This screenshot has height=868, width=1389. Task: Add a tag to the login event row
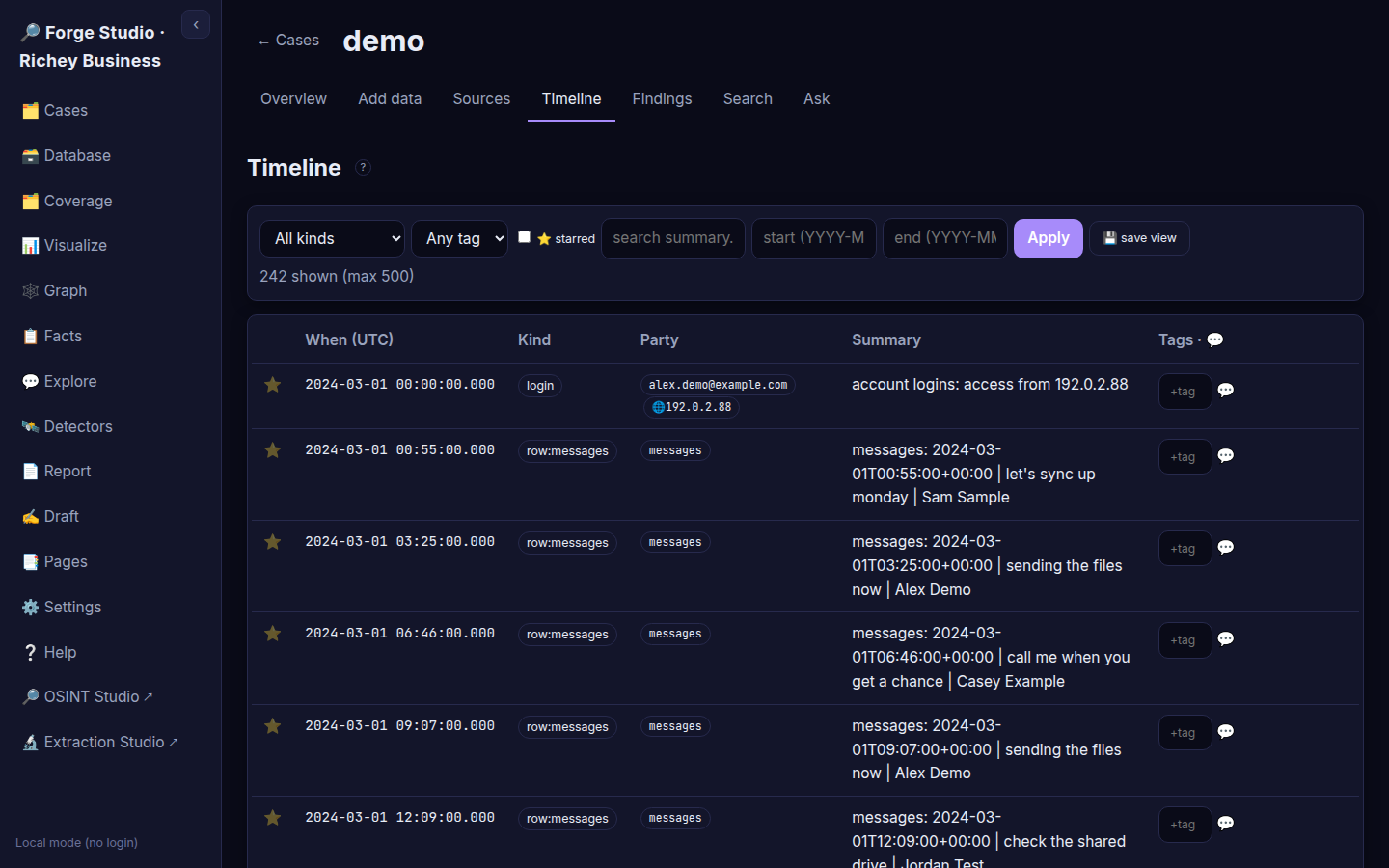(x=1185, y=392)
